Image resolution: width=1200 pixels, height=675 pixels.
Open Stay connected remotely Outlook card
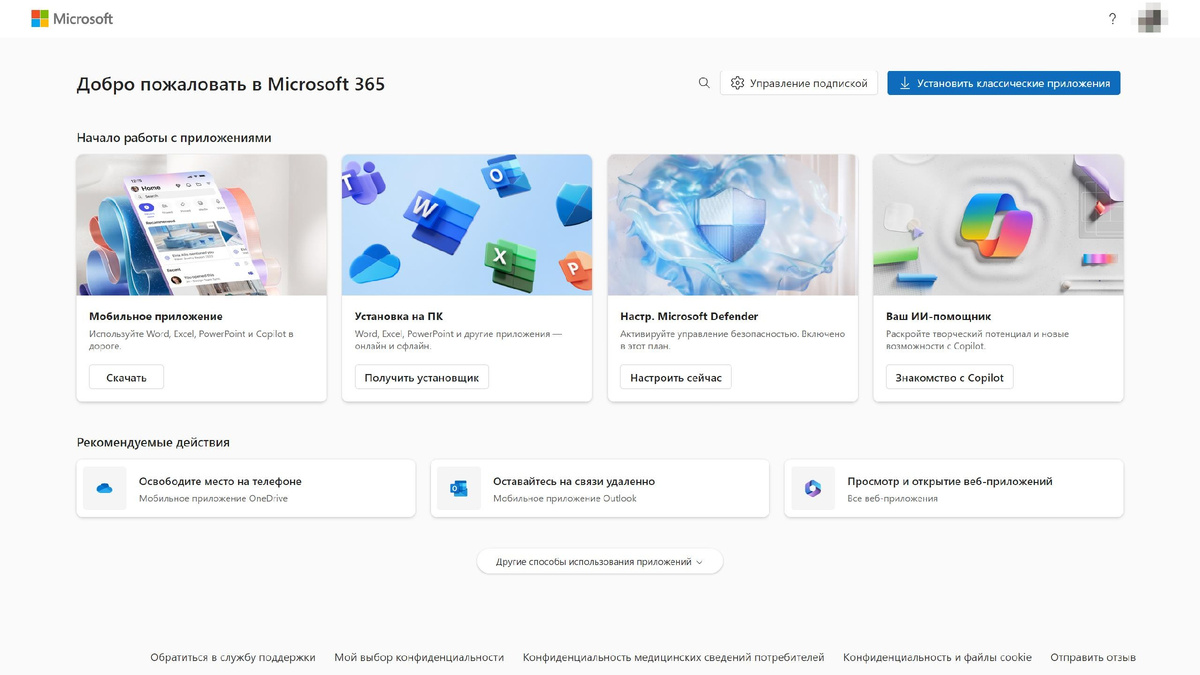coord(600,488)
